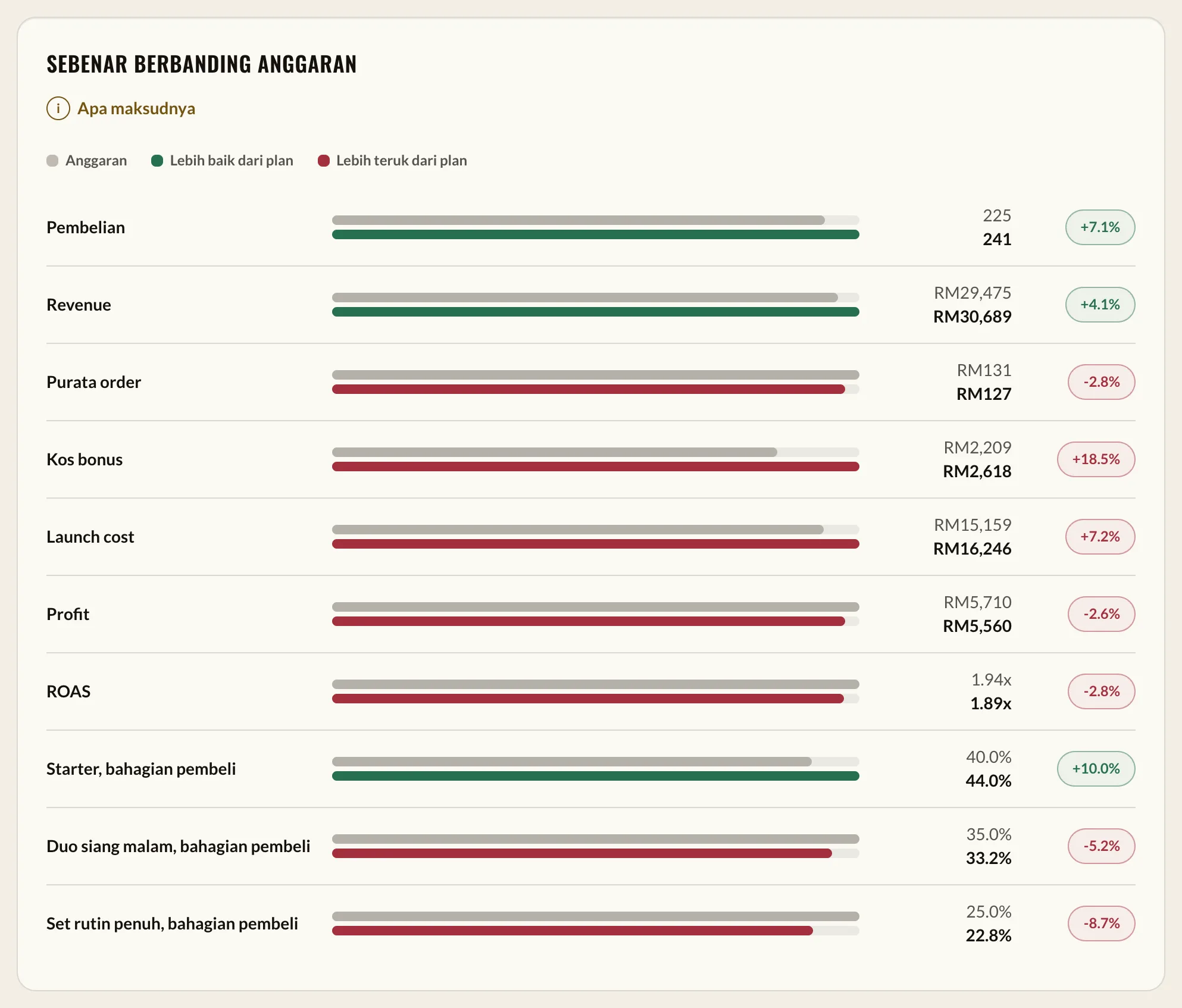Click the actual value RM16,246
1182x1008 pixels.
(973, 549)
